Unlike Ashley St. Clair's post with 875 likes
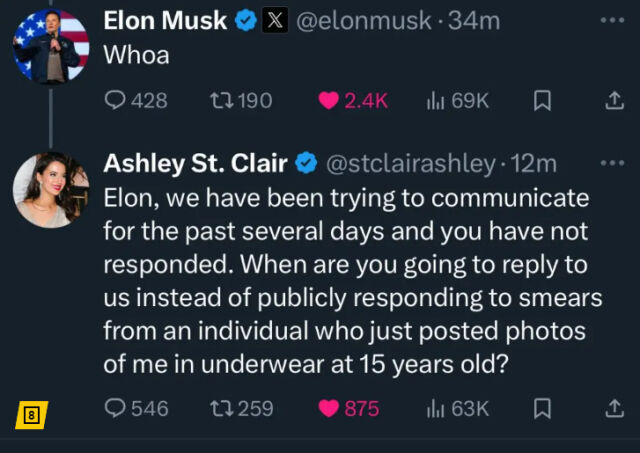Screen dimensions: 640x453 pyautogui.click(x=328, y=408)
